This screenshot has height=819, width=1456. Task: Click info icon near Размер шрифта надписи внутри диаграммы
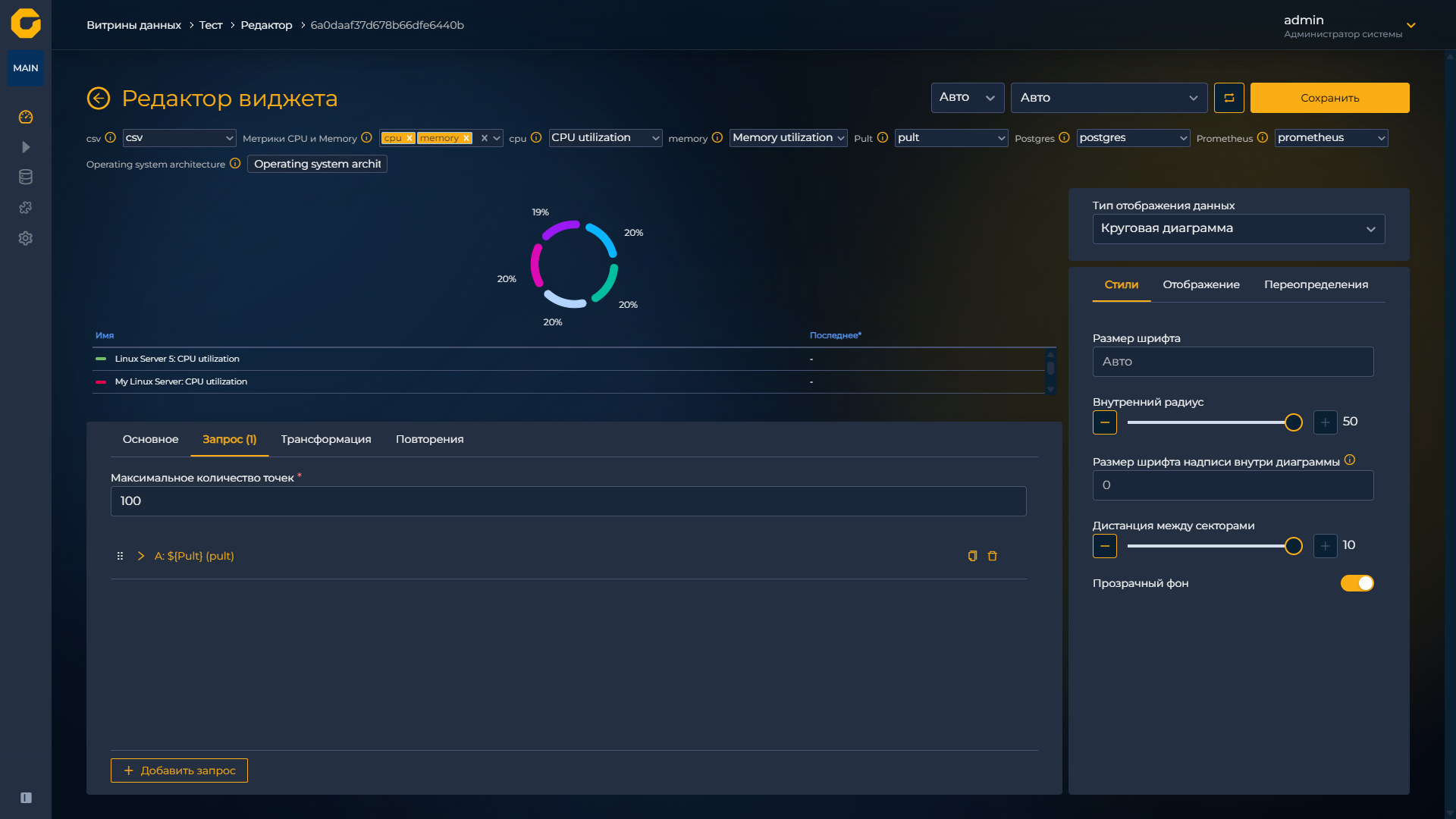point(1350,460)
